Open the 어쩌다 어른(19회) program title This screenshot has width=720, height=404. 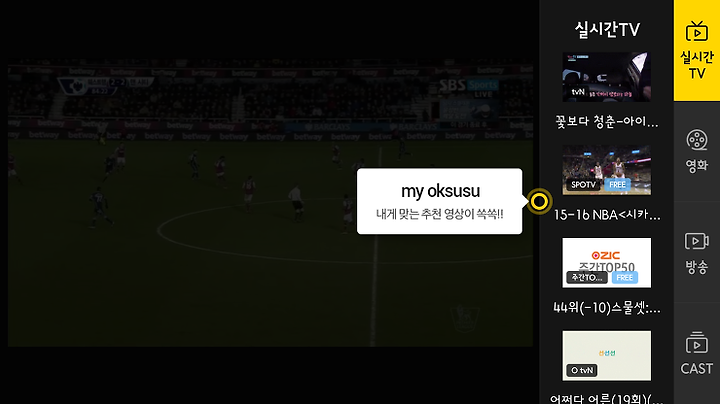coord(607,398)
